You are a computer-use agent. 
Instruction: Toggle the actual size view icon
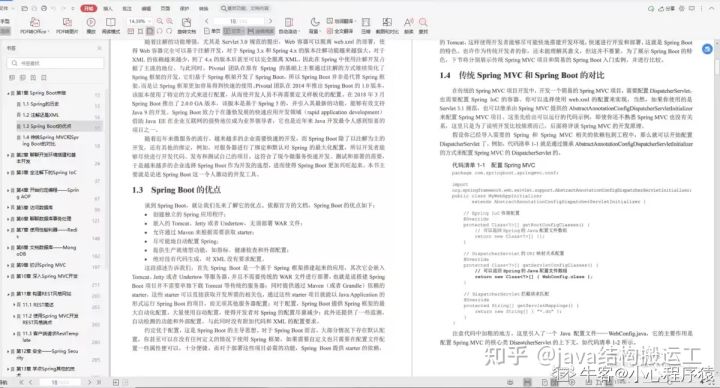point(131,31)
